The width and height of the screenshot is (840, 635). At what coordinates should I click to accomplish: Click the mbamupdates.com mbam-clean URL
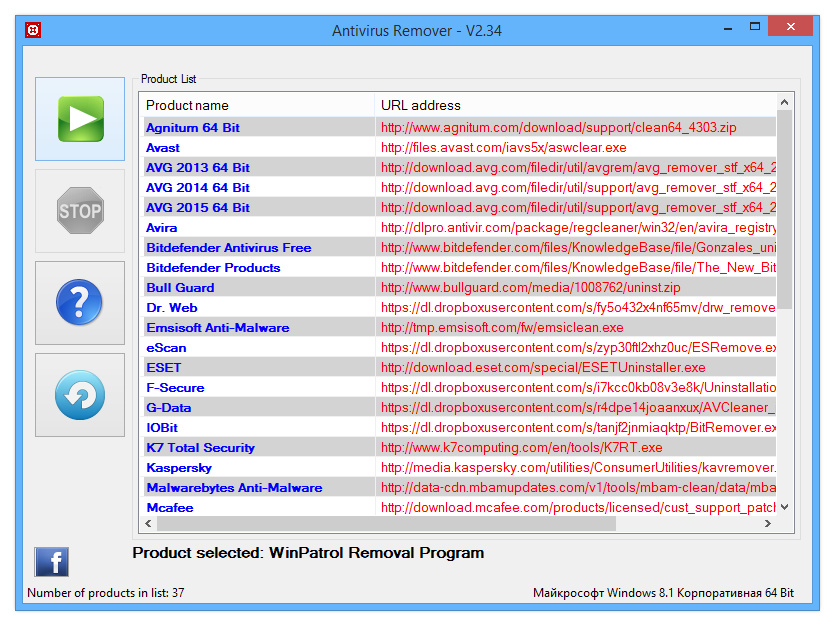578,488
